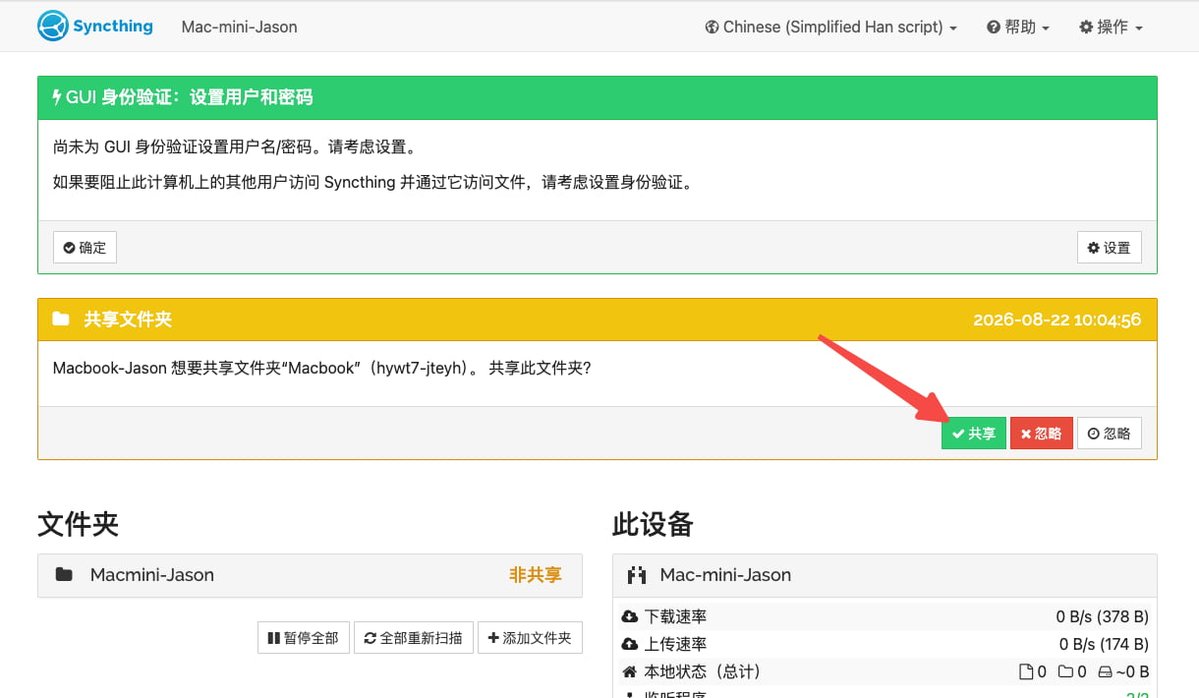This screenshot has width=1199, height=698.
Task: Click 暂停全部 to pause all folders
Action: [x=304, y=638]
